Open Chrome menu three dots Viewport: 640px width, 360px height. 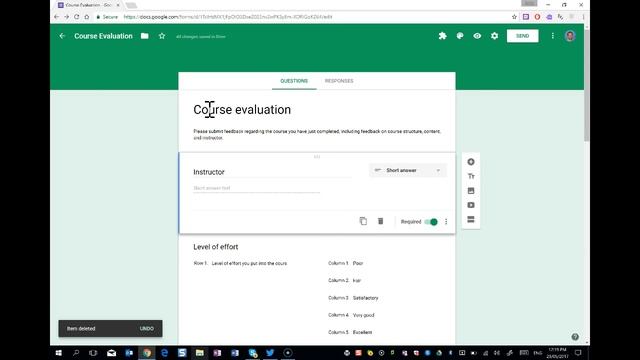click(583, 17)
